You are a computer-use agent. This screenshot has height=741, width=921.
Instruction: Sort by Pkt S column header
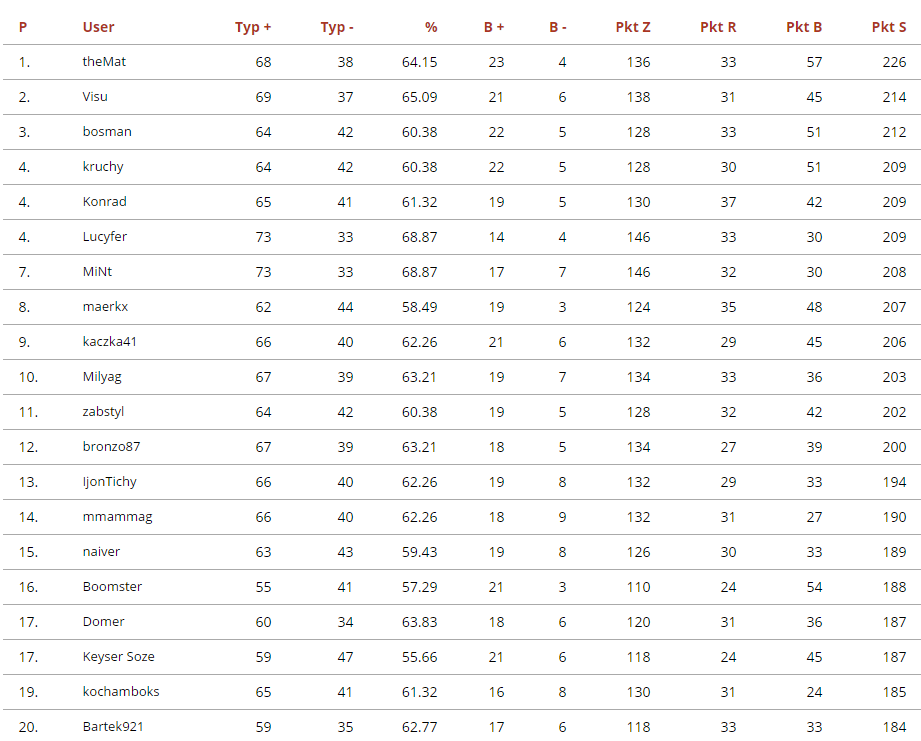(889, 27)
